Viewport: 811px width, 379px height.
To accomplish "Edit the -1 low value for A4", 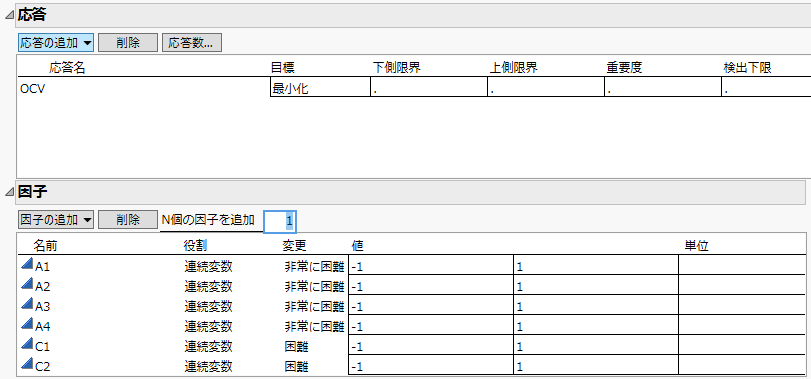I will [x=431, y=325].
